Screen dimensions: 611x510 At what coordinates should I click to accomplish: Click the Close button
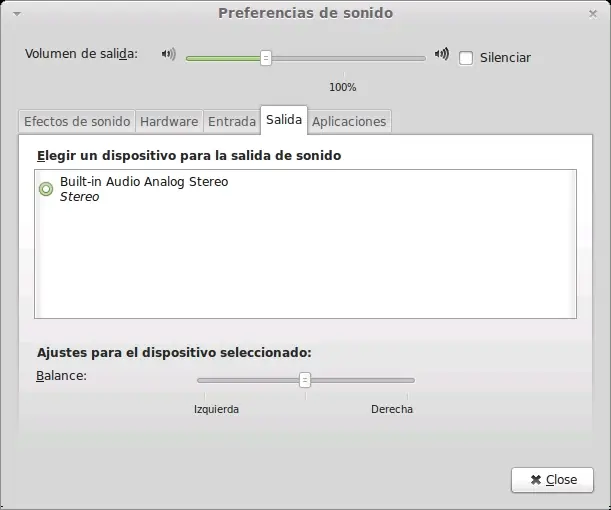(x=552, y=480)
